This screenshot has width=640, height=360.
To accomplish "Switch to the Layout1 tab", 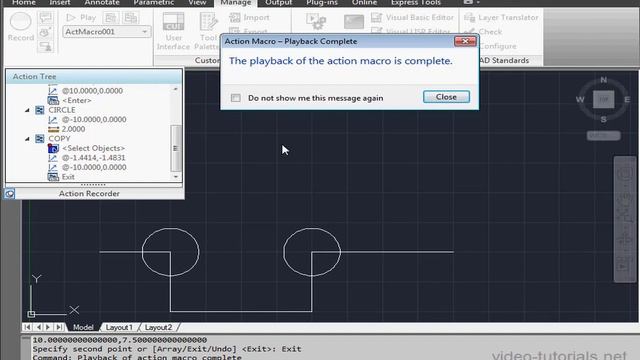I will [x=119, y=327].
